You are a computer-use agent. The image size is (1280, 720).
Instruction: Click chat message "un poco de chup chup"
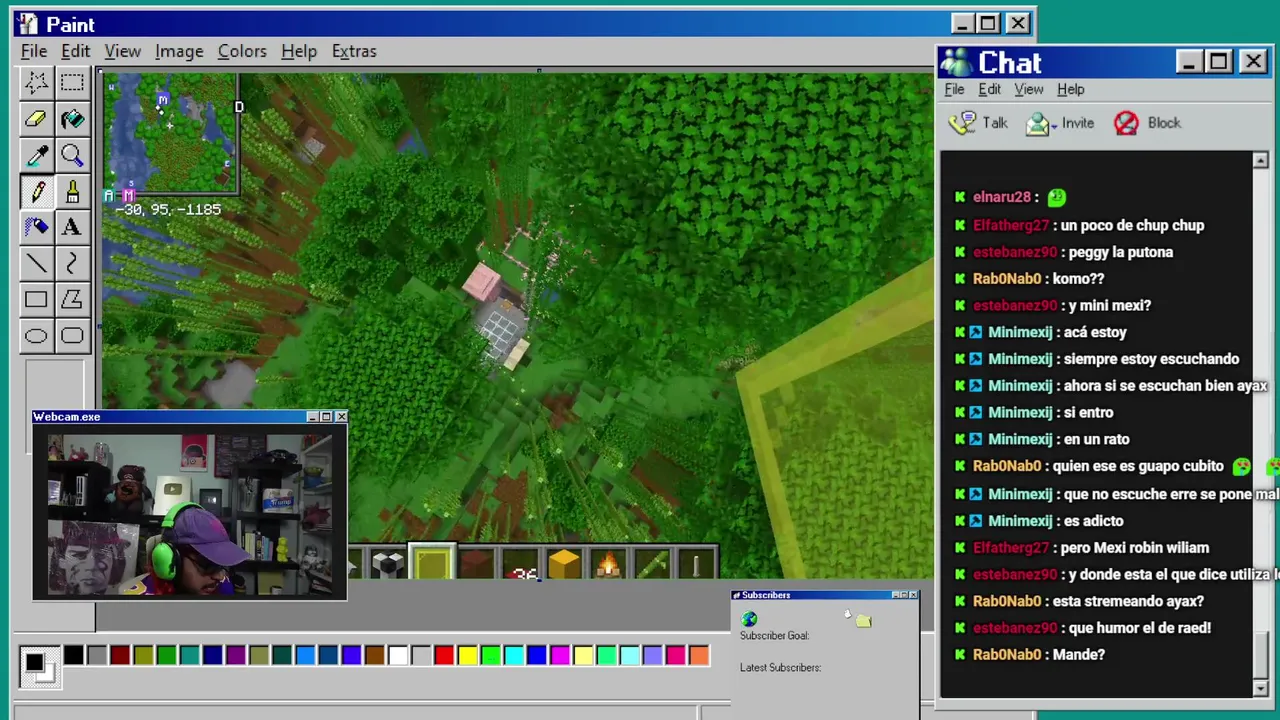pos(1134,225)
